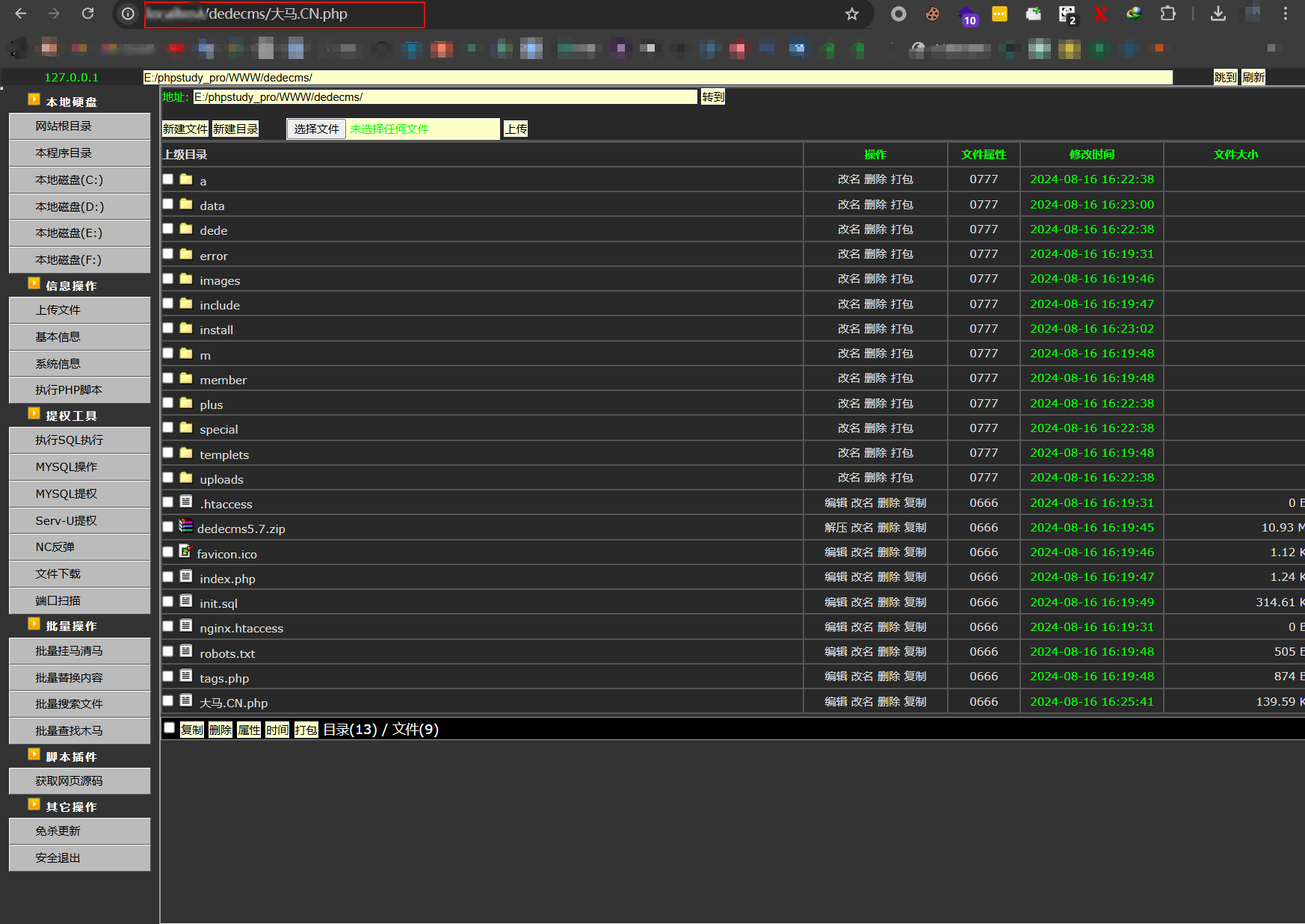This screenshot has width=1305, height=924.
Task: Click the browser back arrow
Action: pos(21,13)
